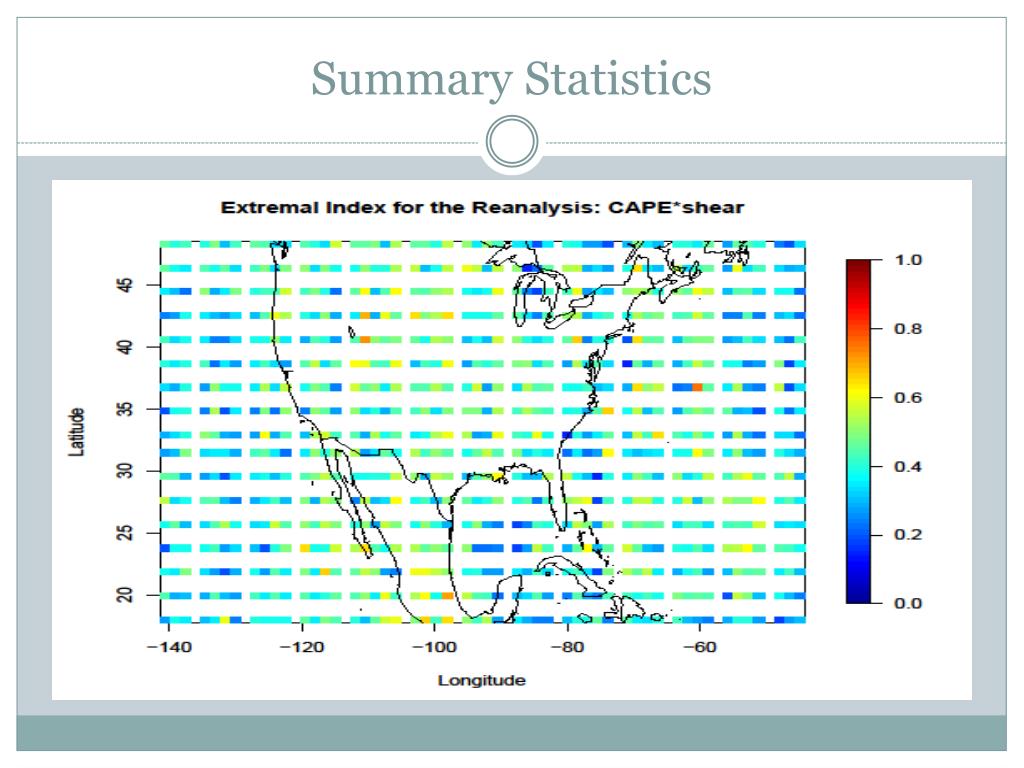Click the 'Longitude' axis label

pos(481,680)
